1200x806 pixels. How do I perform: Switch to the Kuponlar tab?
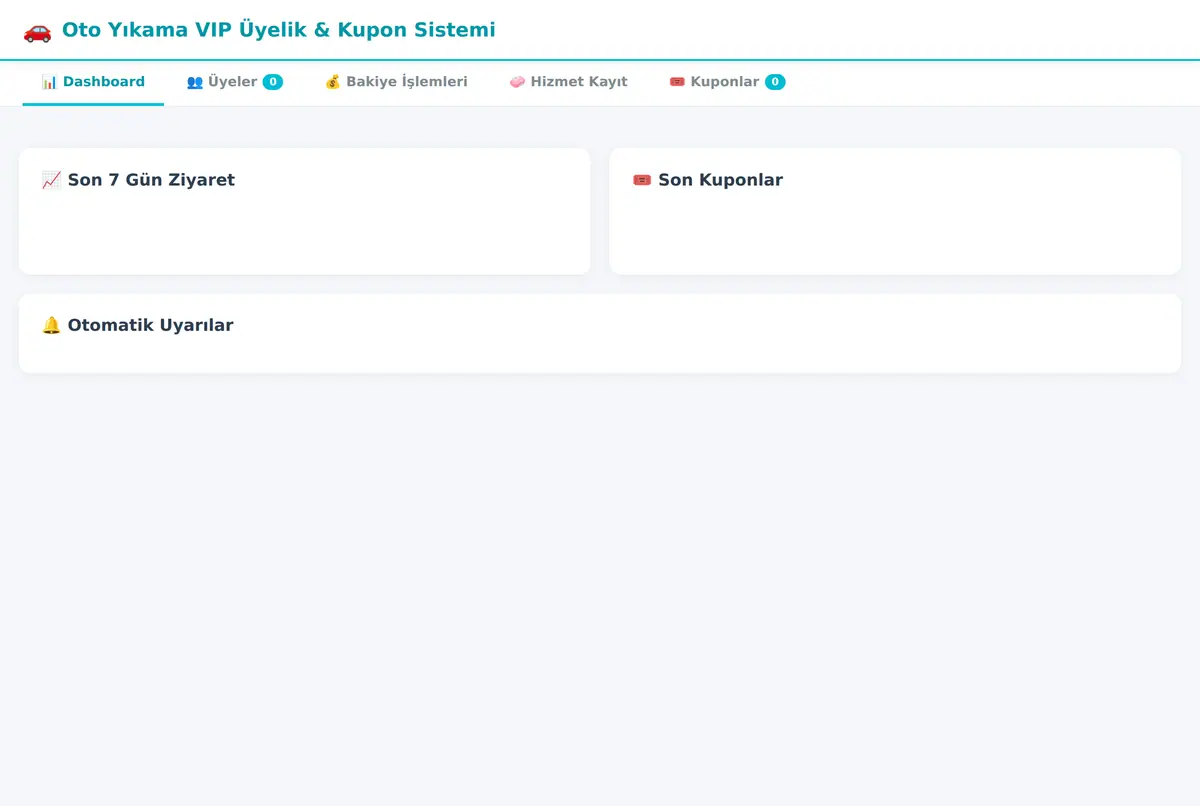(727, 82)
